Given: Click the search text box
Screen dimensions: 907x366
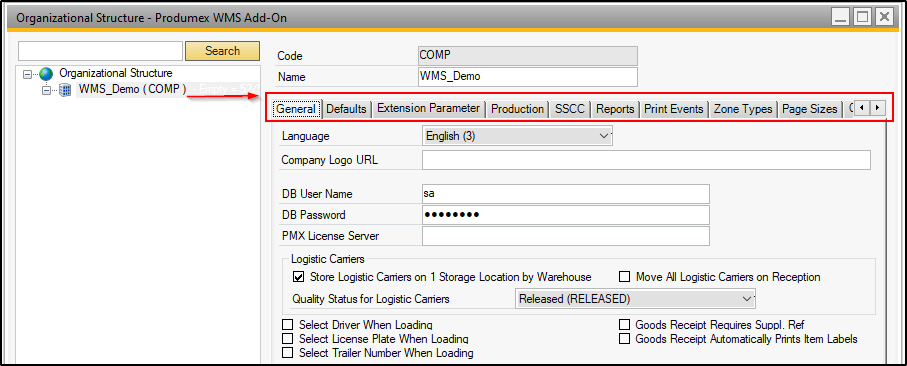Looking at the screenshot, I should (x=101, y=51).
